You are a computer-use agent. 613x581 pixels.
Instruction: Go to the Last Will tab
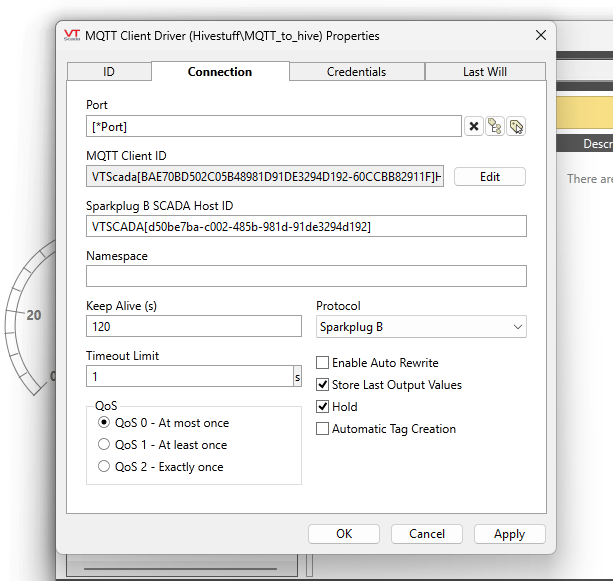pyautogui.click(x=485, y=72)
